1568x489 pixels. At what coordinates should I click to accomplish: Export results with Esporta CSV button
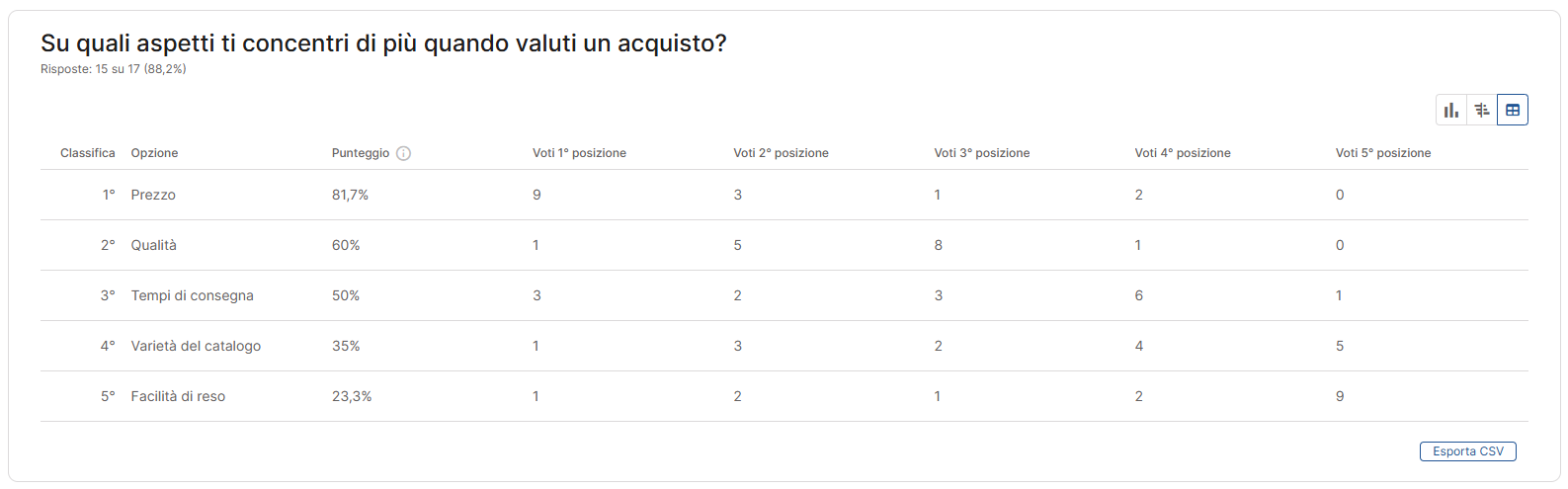(x=1467, y=451)
